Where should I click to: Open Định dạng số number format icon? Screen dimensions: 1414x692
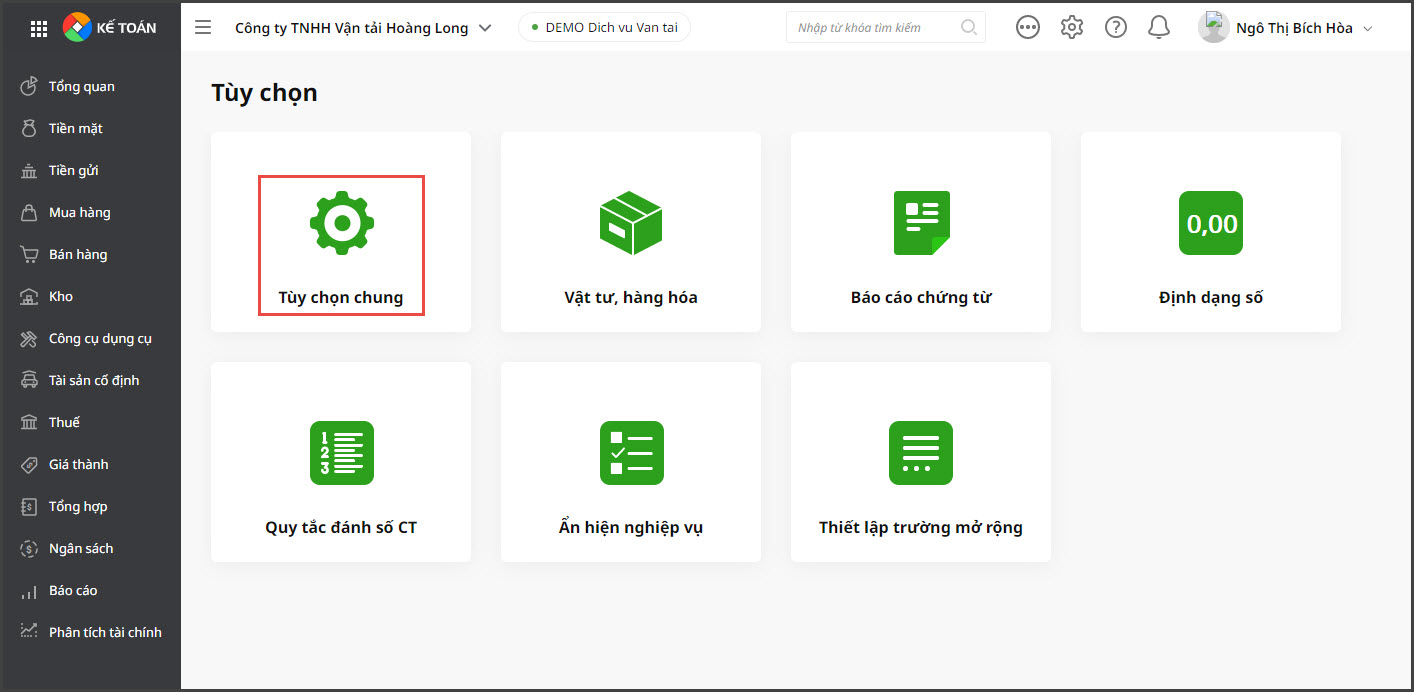[1211, 223]
